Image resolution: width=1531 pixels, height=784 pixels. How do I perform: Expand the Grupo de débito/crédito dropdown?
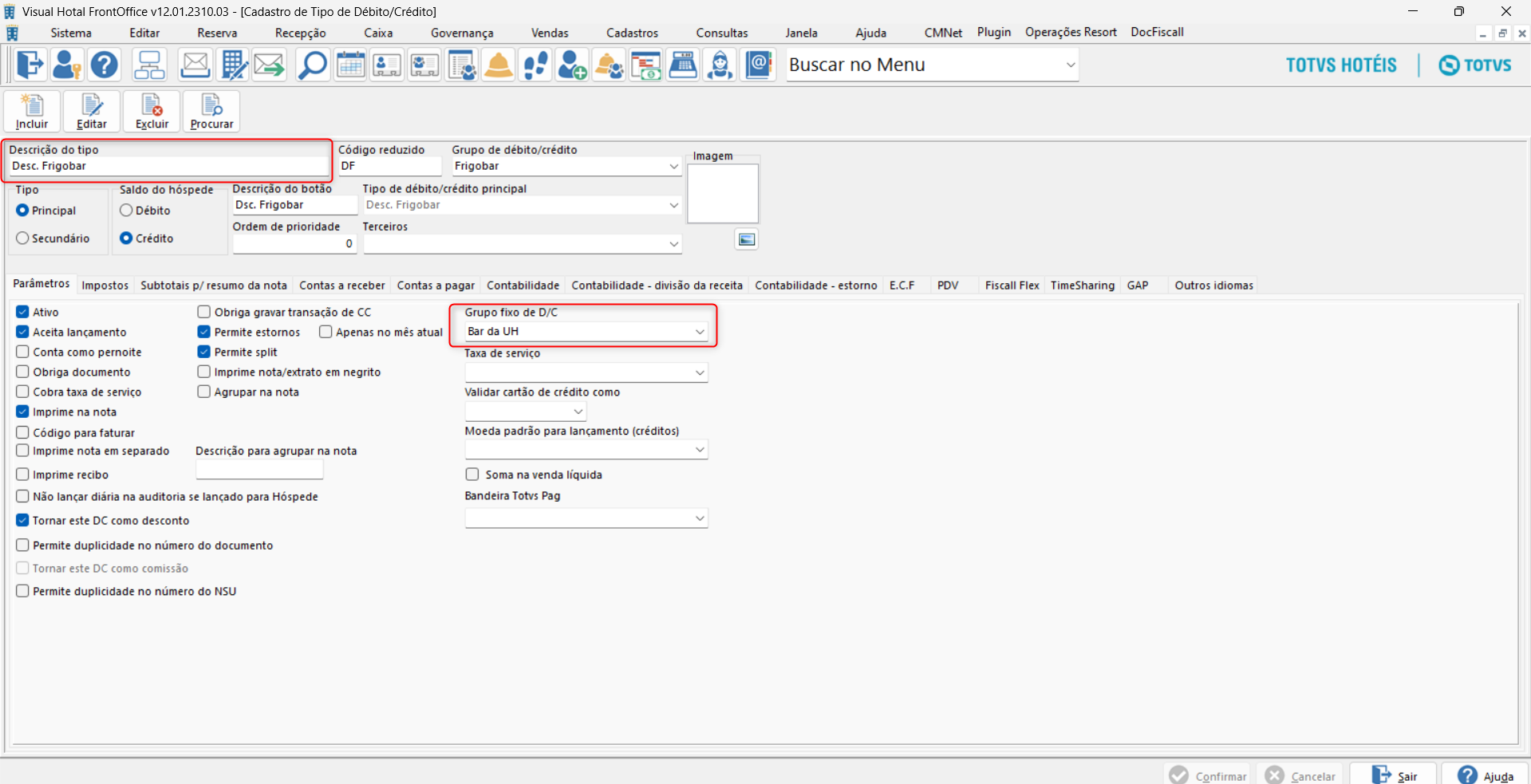point(674,166)
